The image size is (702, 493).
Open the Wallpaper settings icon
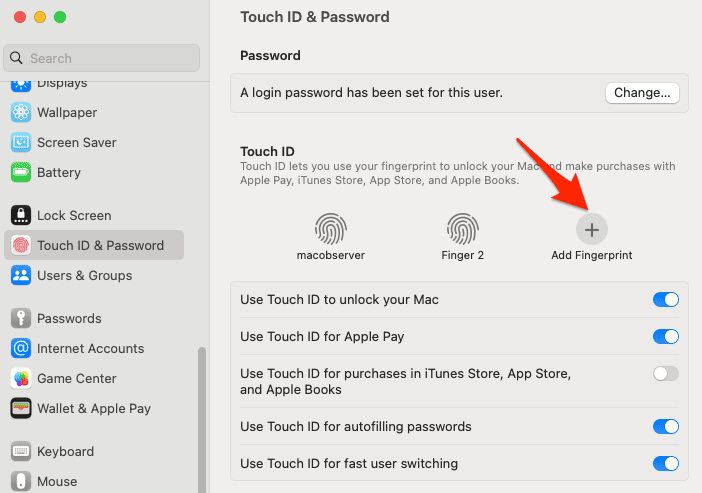coord(21,112)
